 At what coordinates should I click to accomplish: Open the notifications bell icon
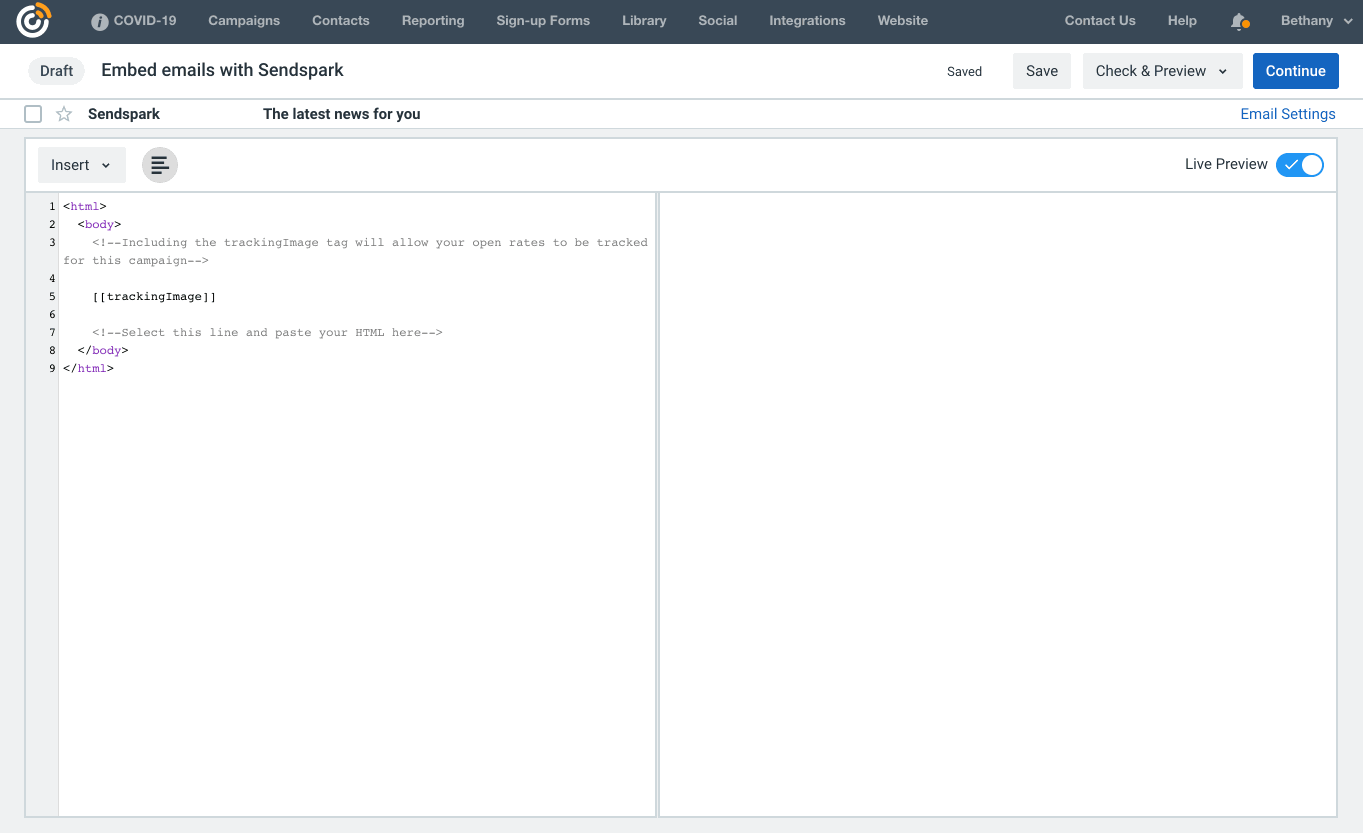click(1239, 21)
